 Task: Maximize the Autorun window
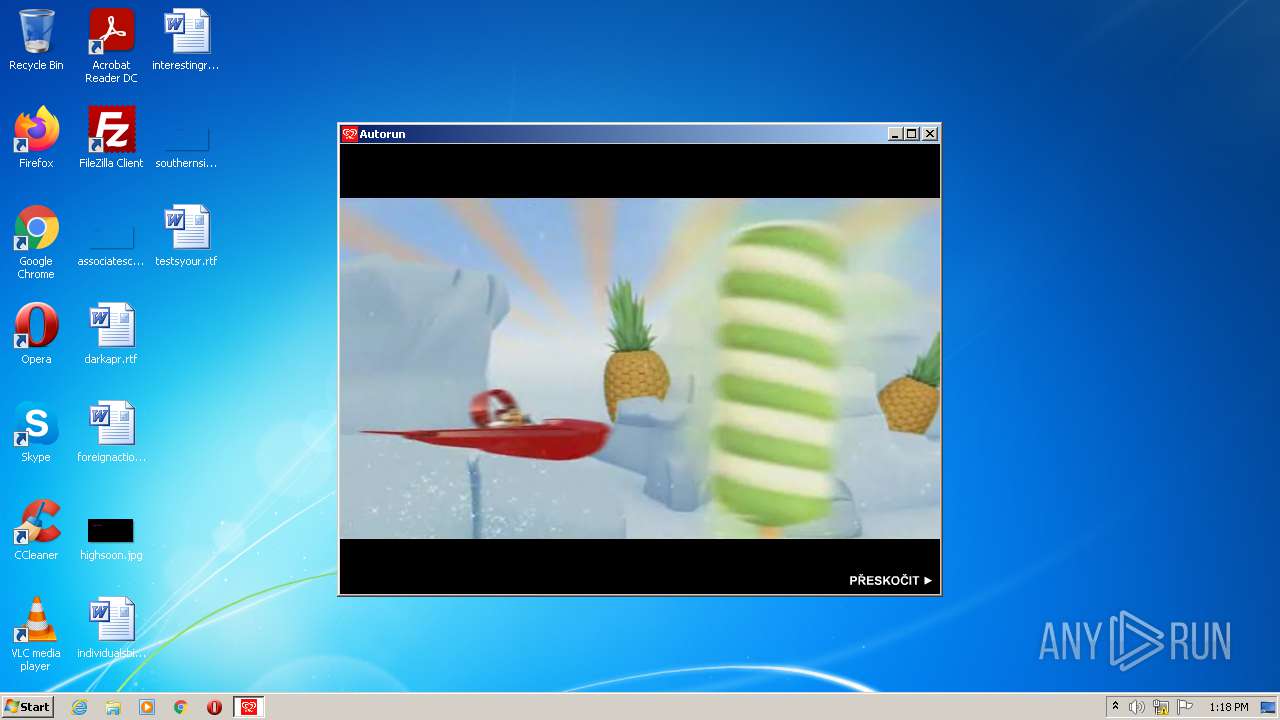(x=912, y=134)
